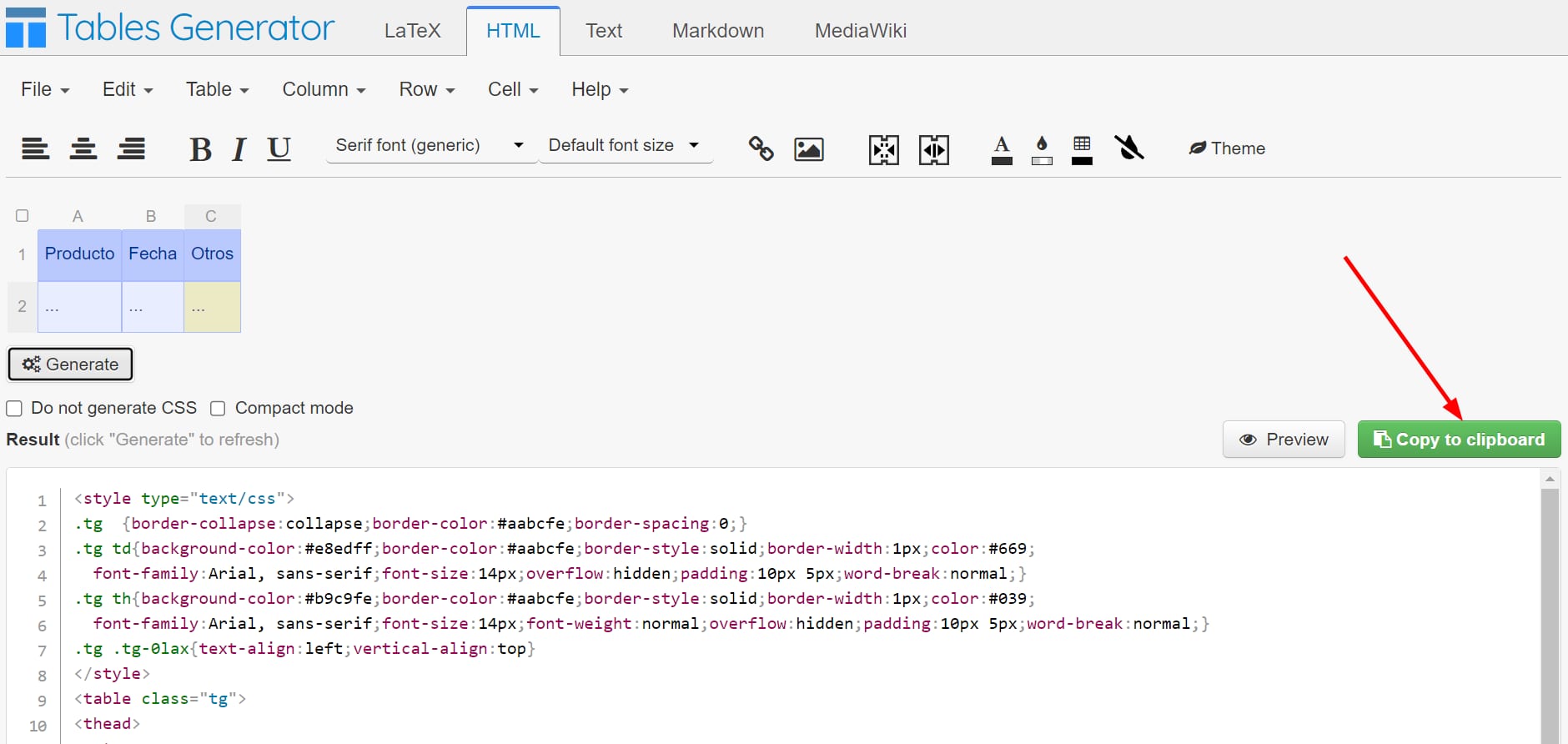Click the insert link icon
Viewport: 1568px width, 744px height.
point(761,149)
